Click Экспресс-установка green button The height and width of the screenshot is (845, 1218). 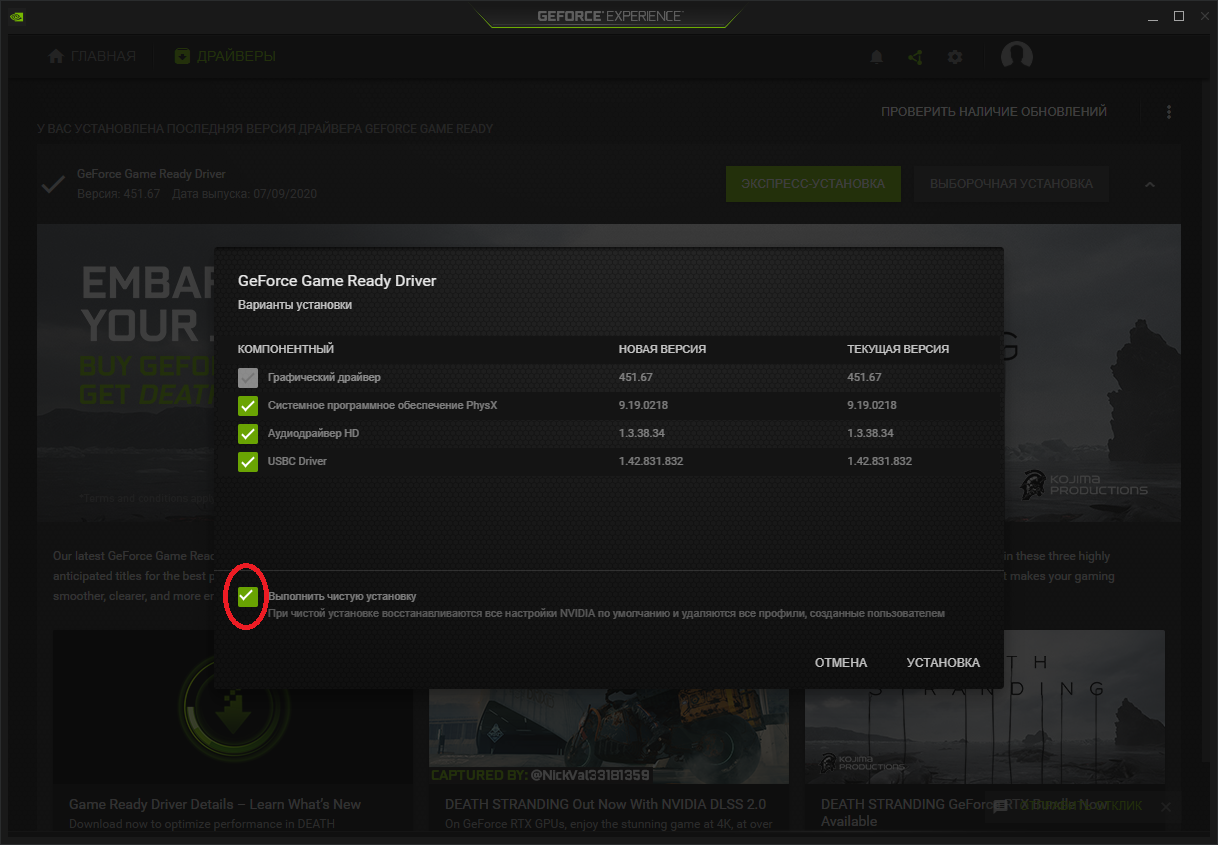pyautogui.click(x=812, y=184)
